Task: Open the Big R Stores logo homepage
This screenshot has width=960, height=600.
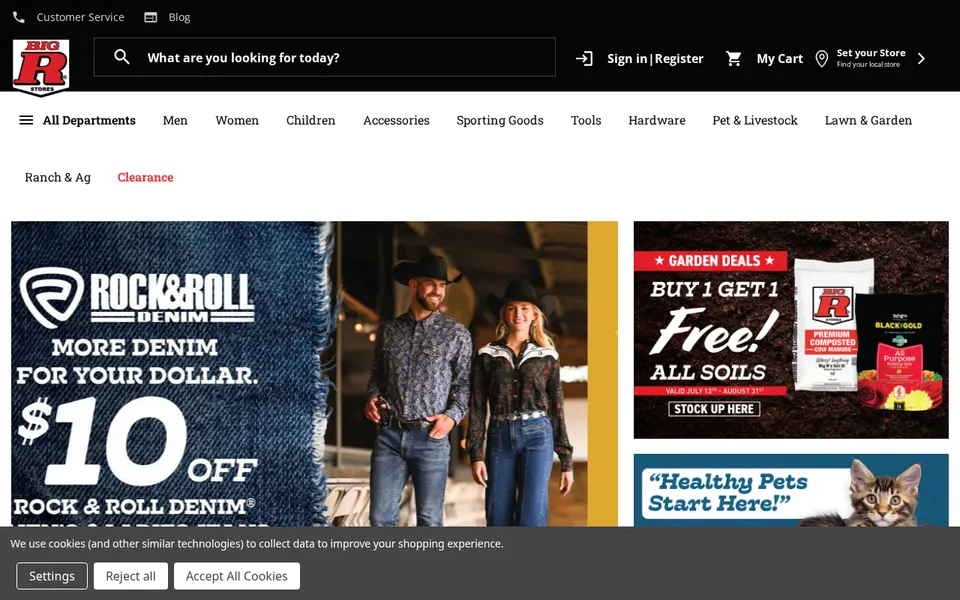Action: [41, 67]
